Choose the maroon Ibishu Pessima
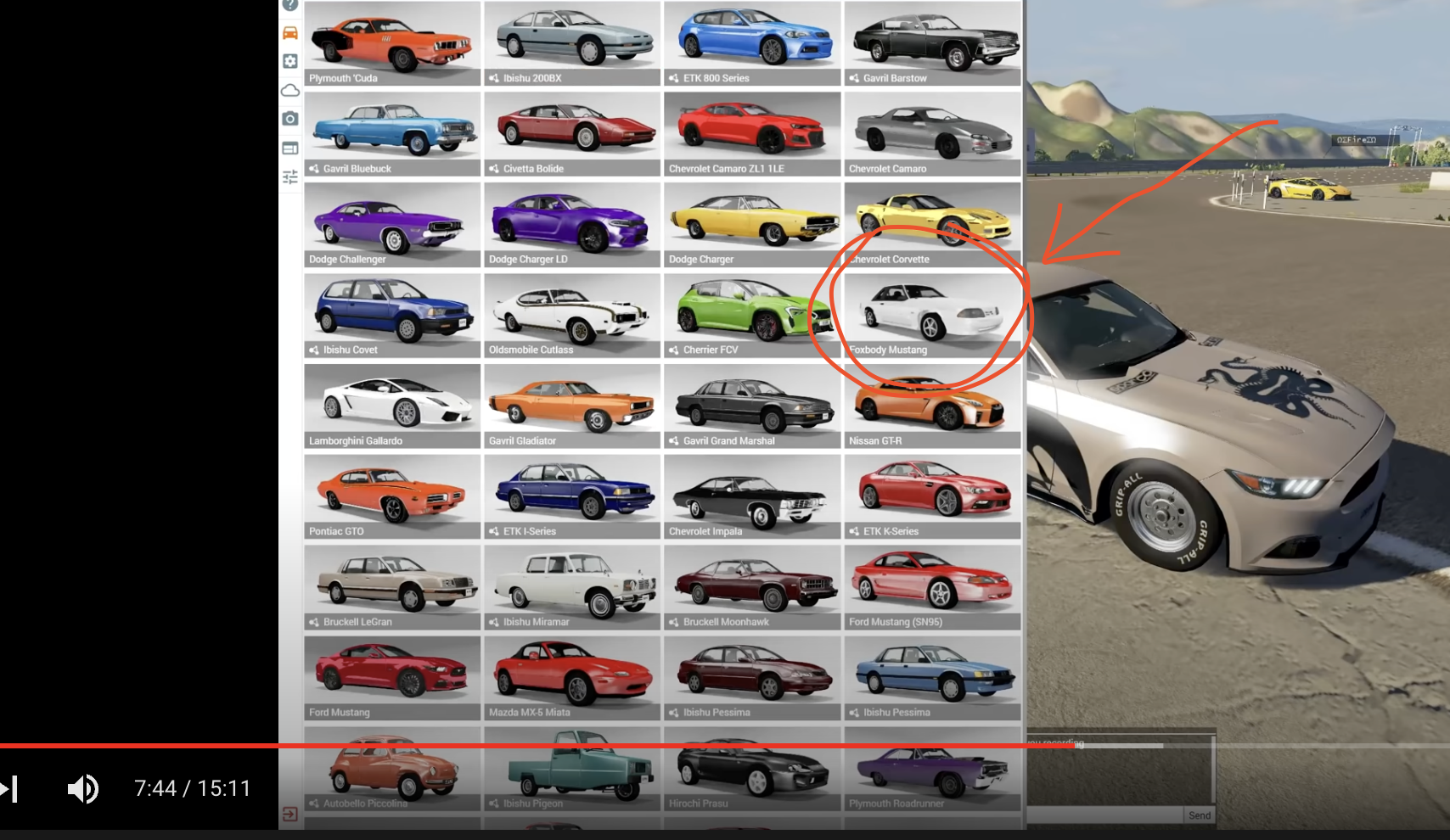Image resolution: width=1450 pixels, height=840 pixels. [752, 679]
